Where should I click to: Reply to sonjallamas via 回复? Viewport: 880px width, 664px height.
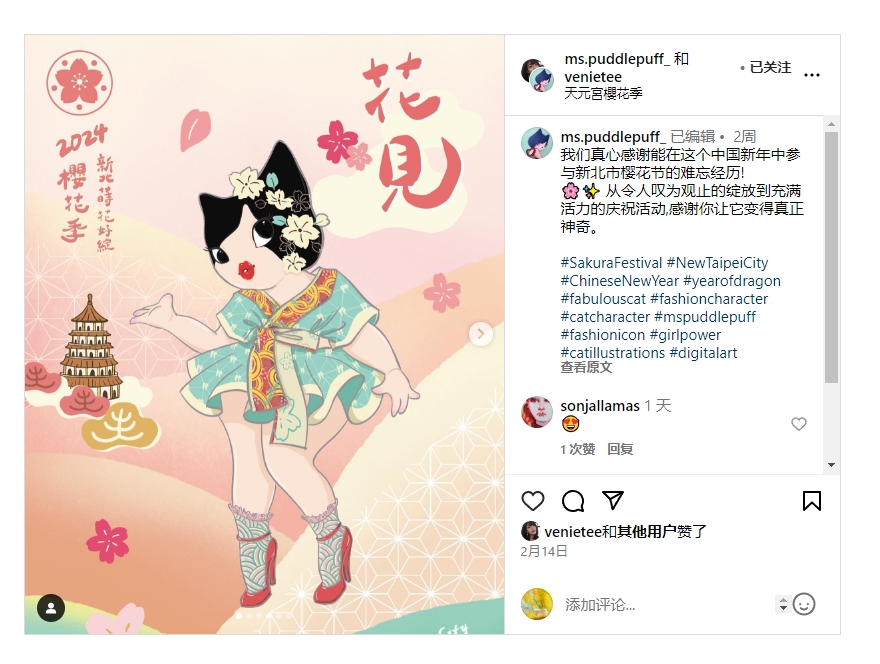tap(620, 449)
